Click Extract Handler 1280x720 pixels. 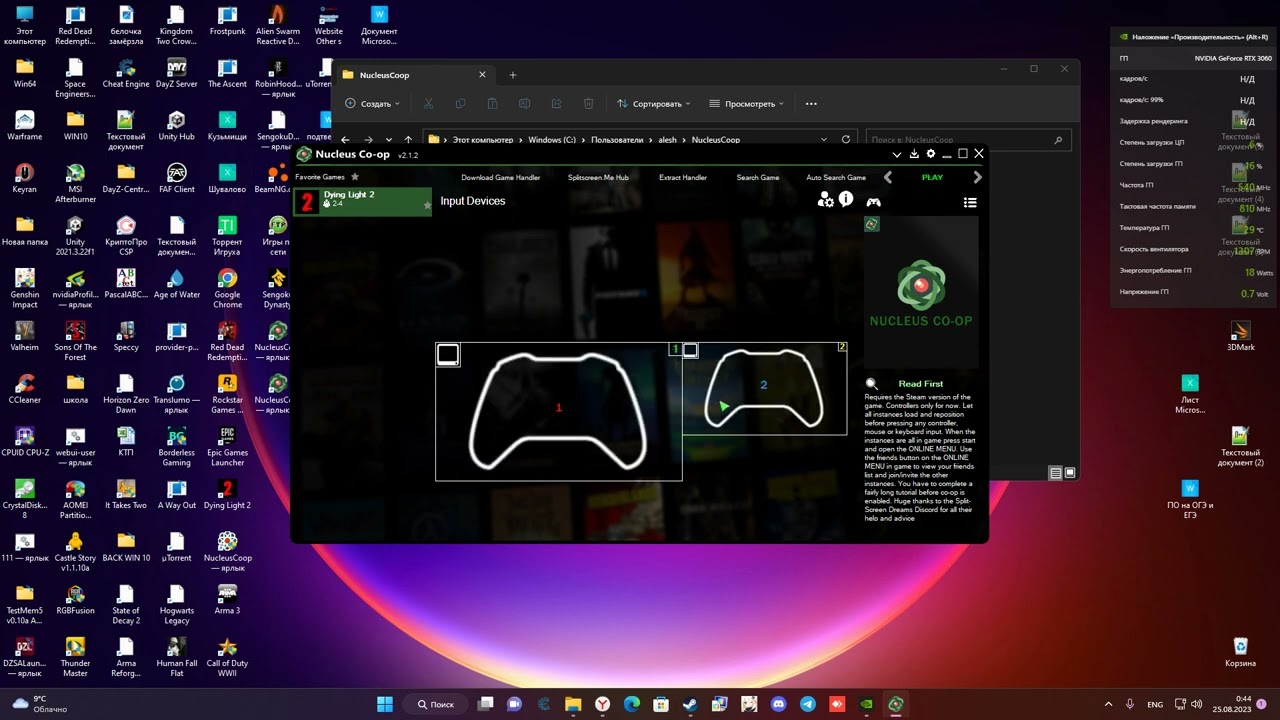coord(683,178)
